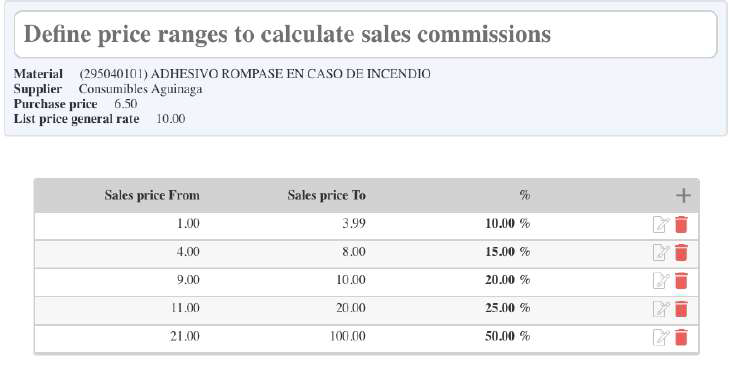This screenshot has height=365, width=729.
Task: Click the % column header
Action: [525, 195]
